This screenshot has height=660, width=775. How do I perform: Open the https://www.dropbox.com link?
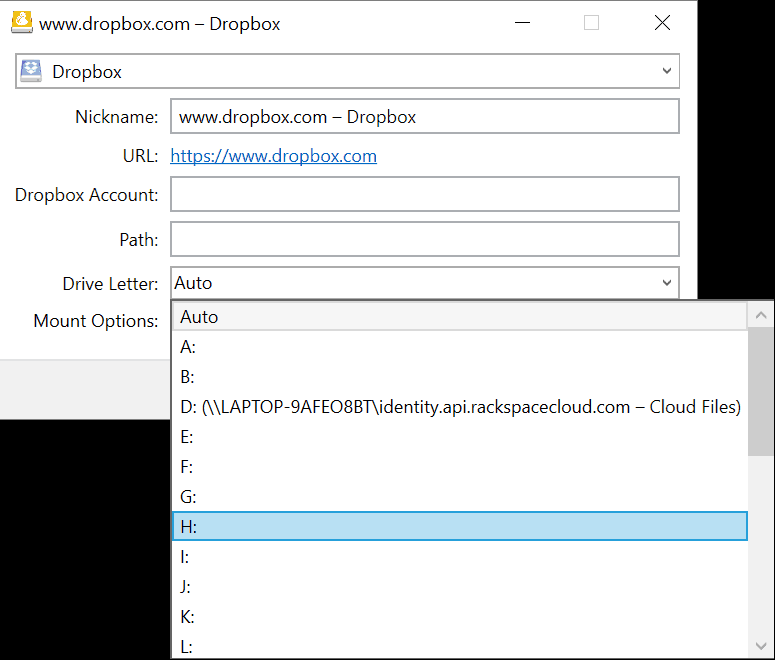[x=273, y=156]
